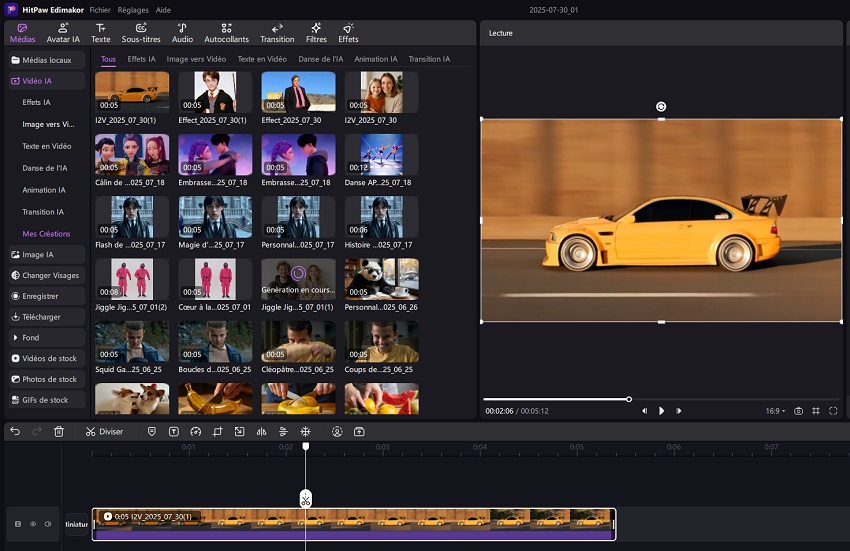Toggle track visibility eye icon
This screenshot has width=850, height=551.
point(32,524)
